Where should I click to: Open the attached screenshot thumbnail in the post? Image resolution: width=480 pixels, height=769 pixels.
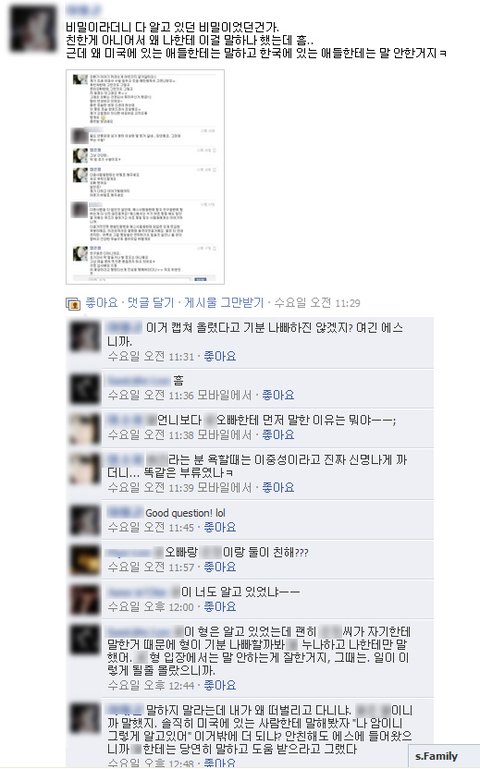[145, 177]
